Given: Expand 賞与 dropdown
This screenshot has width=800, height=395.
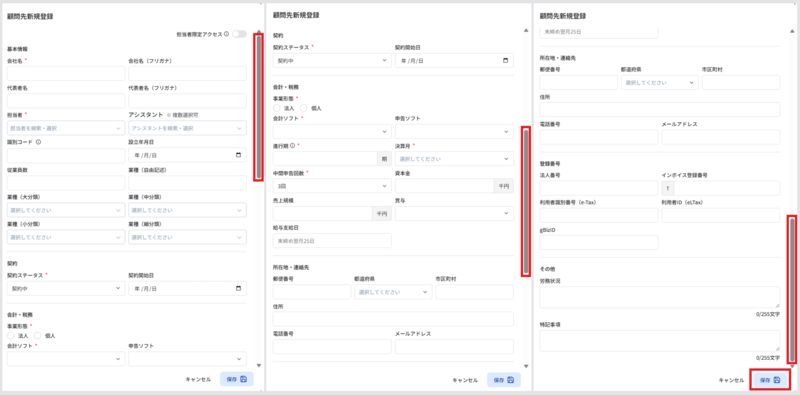Looking at the screenshot, I should click(454, 213).
